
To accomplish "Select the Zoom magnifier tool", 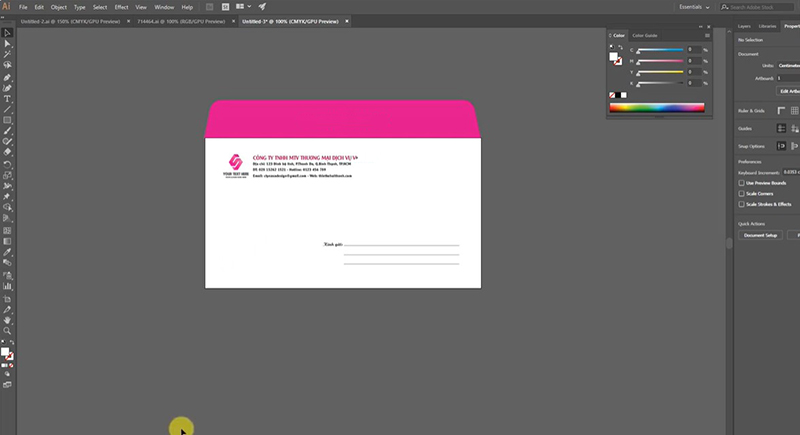I will [x=8, y=330].
